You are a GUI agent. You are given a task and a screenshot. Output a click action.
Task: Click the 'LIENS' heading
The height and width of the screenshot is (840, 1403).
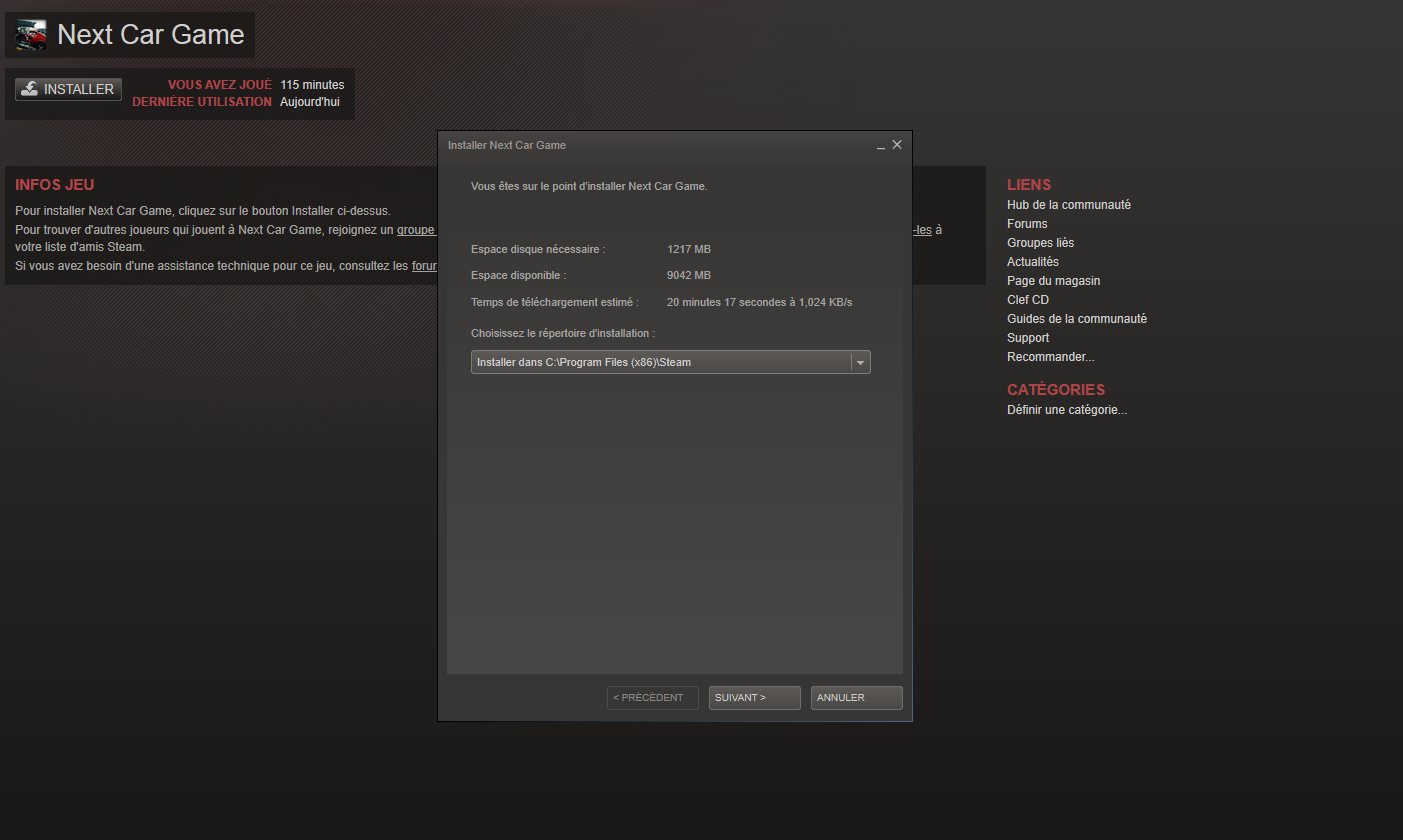[1029, 185]
